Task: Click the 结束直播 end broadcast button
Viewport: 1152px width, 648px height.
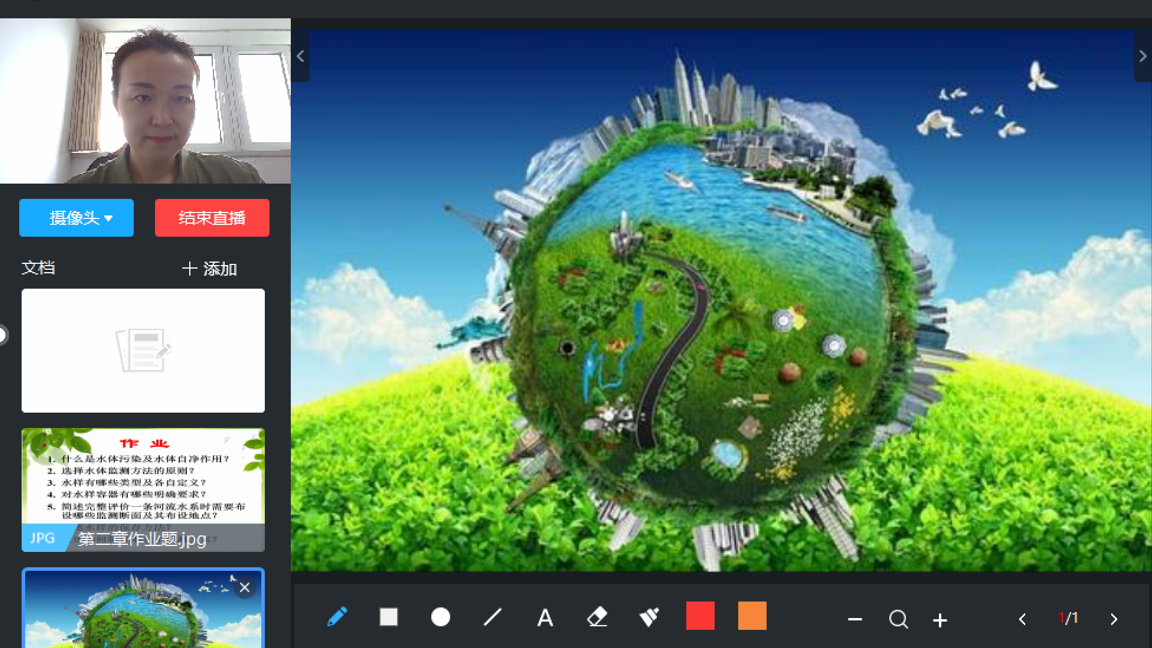Action: (212, 218)
